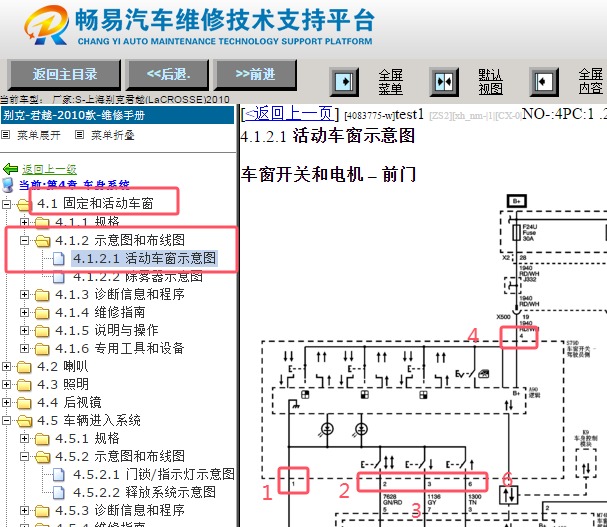
Task: Expand the 4.1.5 说明与操作 node
Action: point(24,330)
